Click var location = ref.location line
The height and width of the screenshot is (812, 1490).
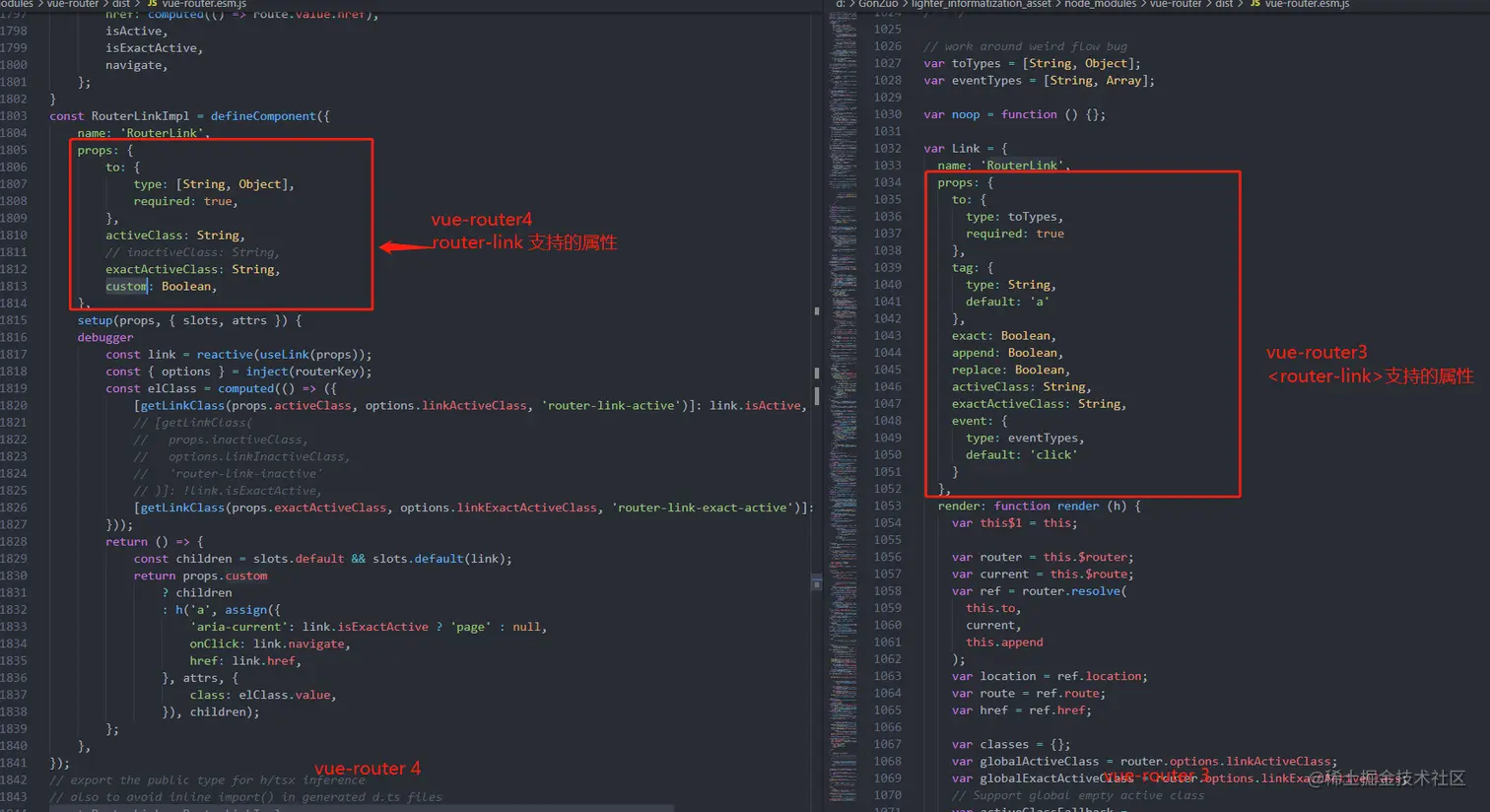(1050, 676)
